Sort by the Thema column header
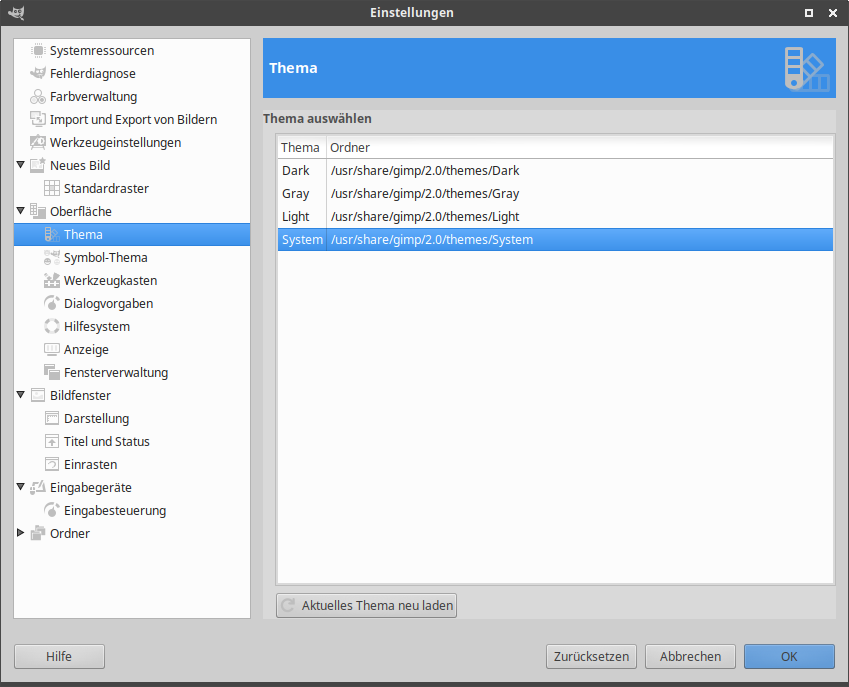This screenshot has width=849, height=687. click(301, 147)
